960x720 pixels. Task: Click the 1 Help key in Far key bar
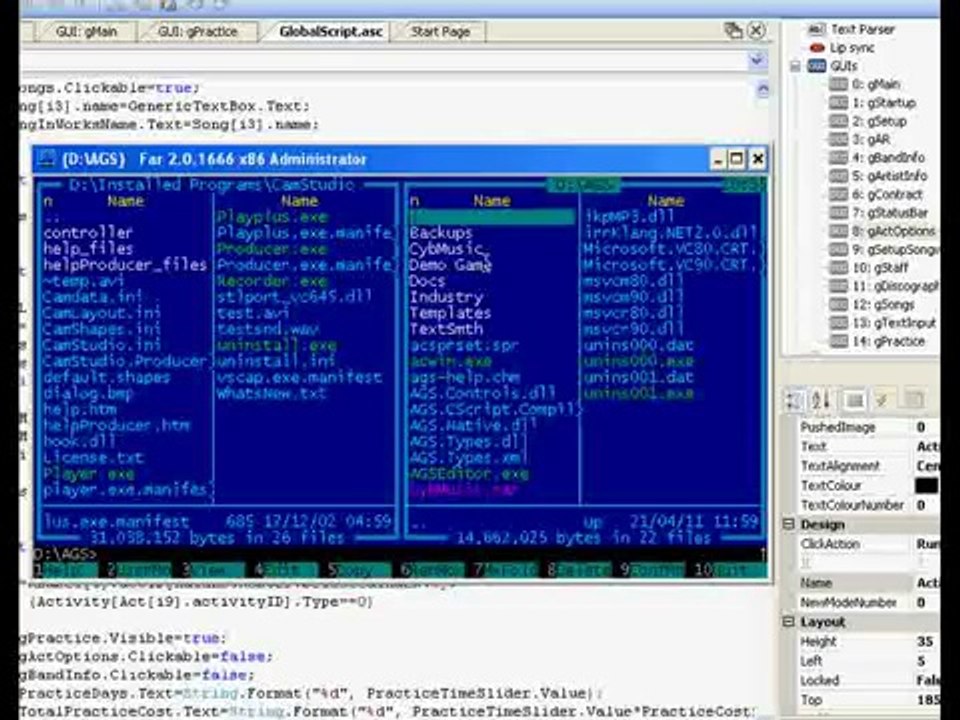tap(66, 570)
